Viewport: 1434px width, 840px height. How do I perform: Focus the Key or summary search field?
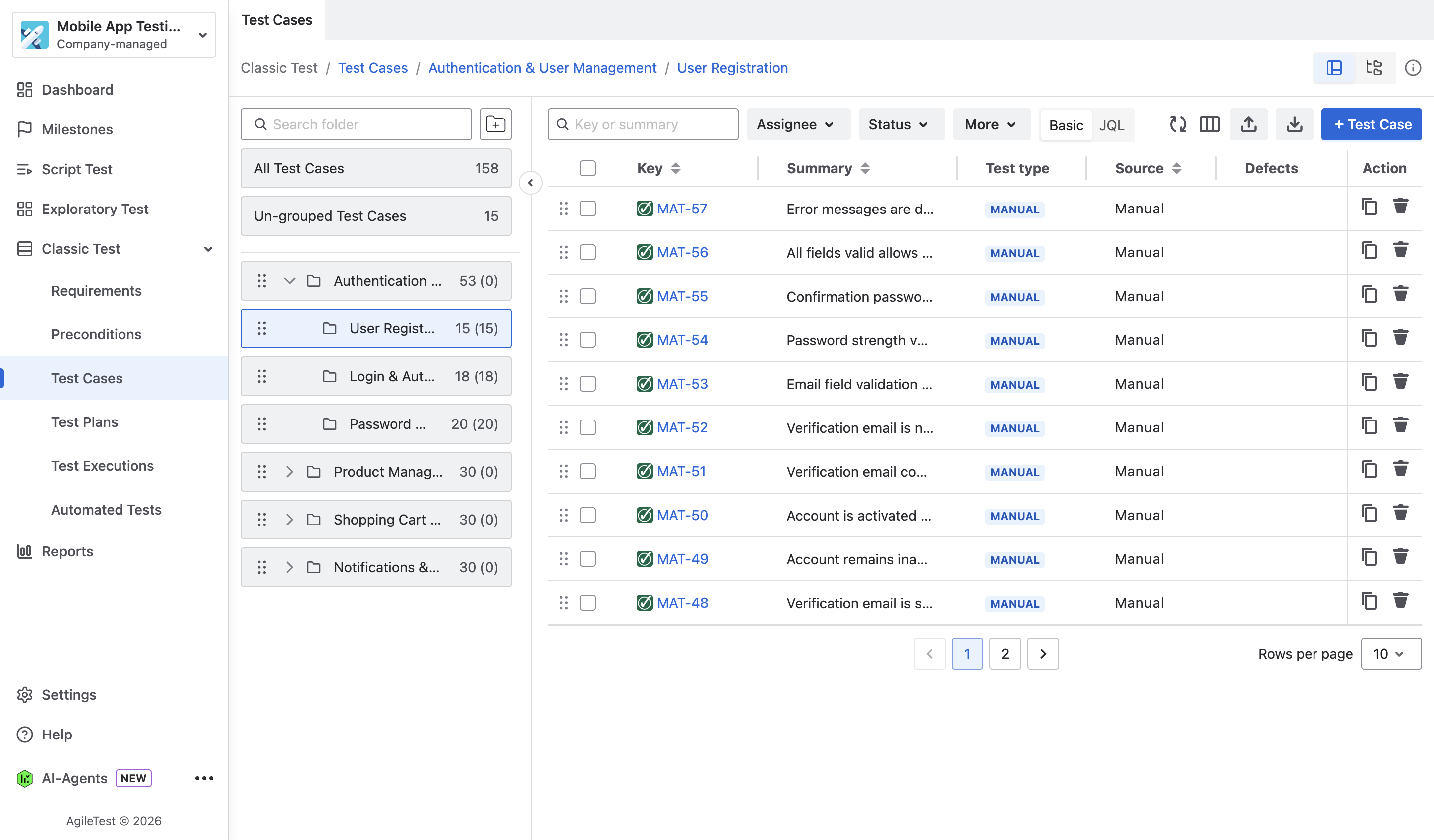tap(642, 124)
